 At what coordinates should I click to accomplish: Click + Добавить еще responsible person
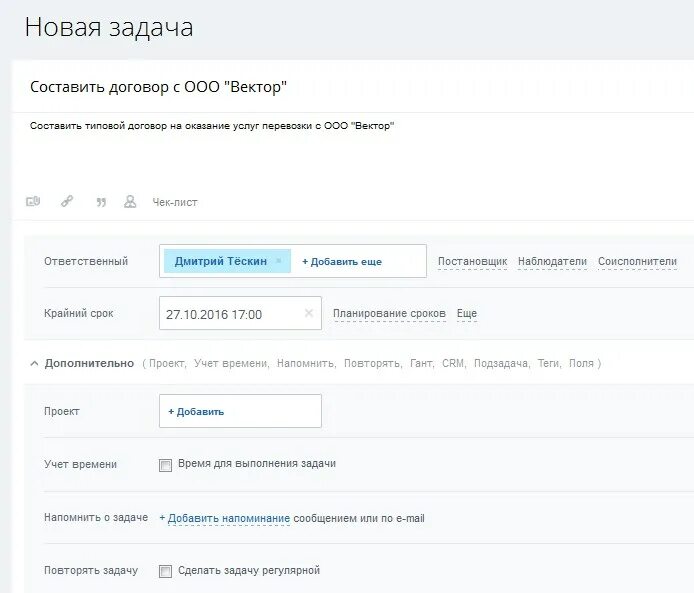click(342, 262)
